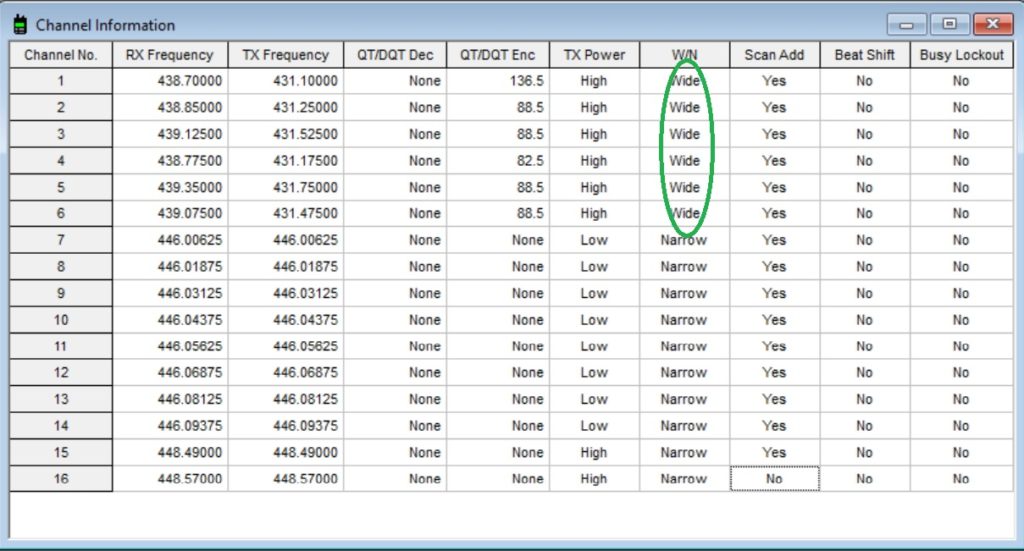Click the TX Power column header
The height and width of the screenshot is (551, 1024).
click(594, 55)
